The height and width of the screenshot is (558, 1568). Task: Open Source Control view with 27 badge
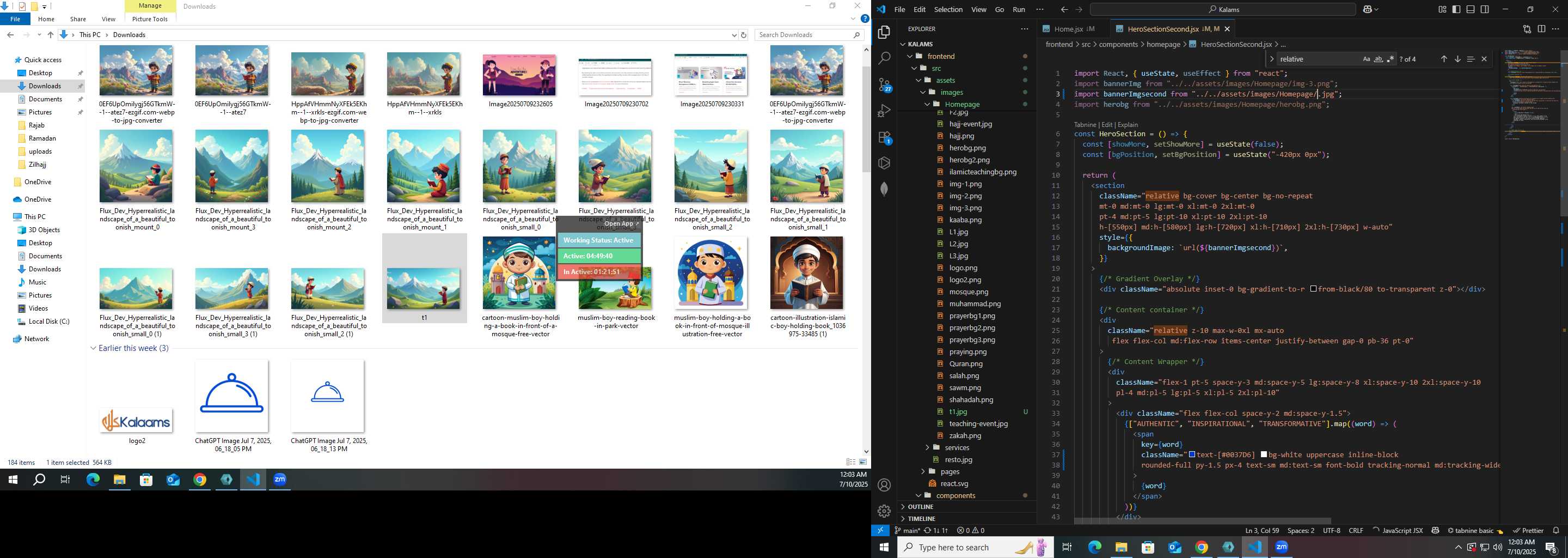click(884, 84)
